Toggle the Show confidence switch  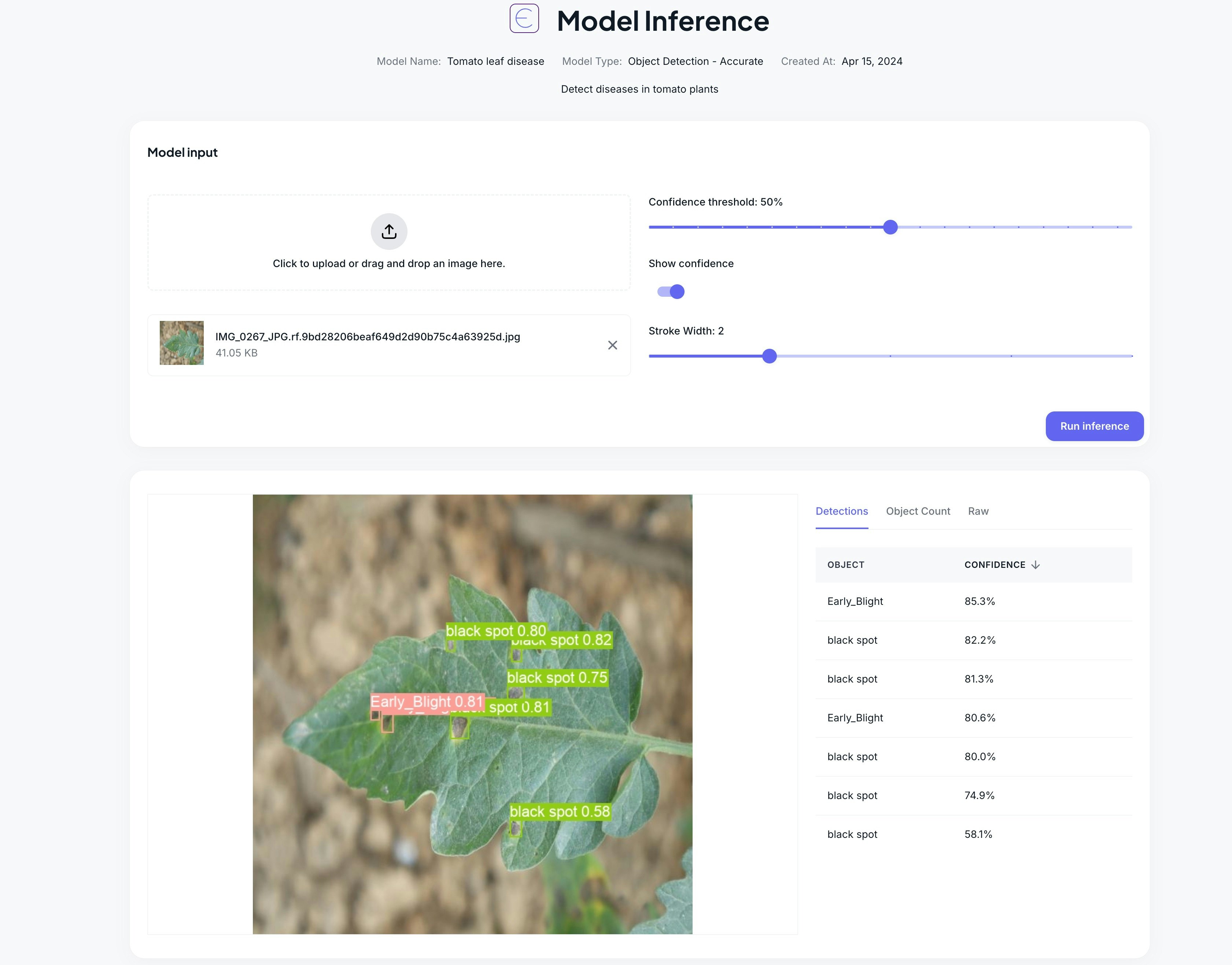(671, 292)
